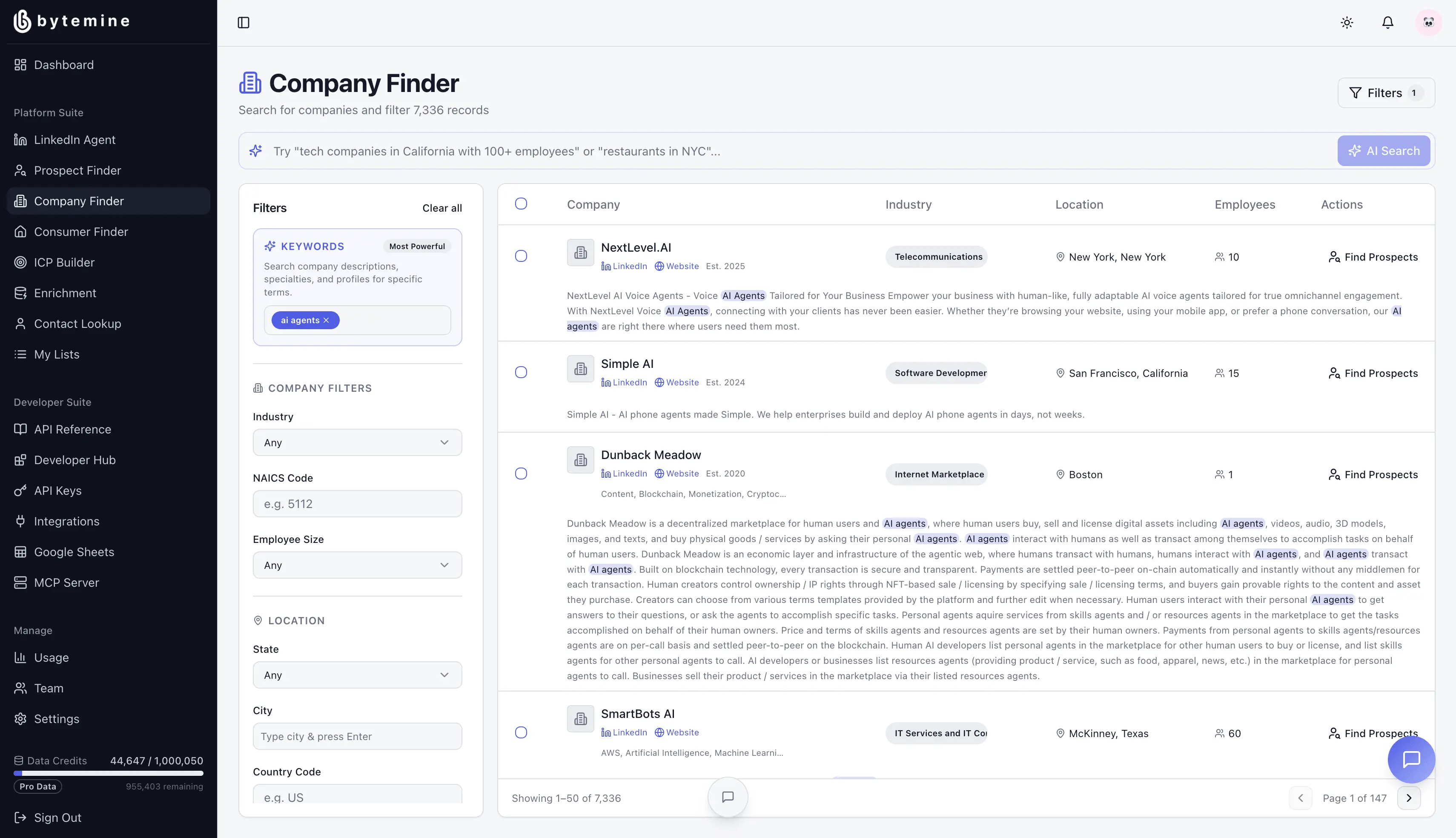Image resolution: width=1456 pixels, height=838 pixels.
Task: Collapse sidebar with panel toggle icon
Action: (x=244, y=23)
